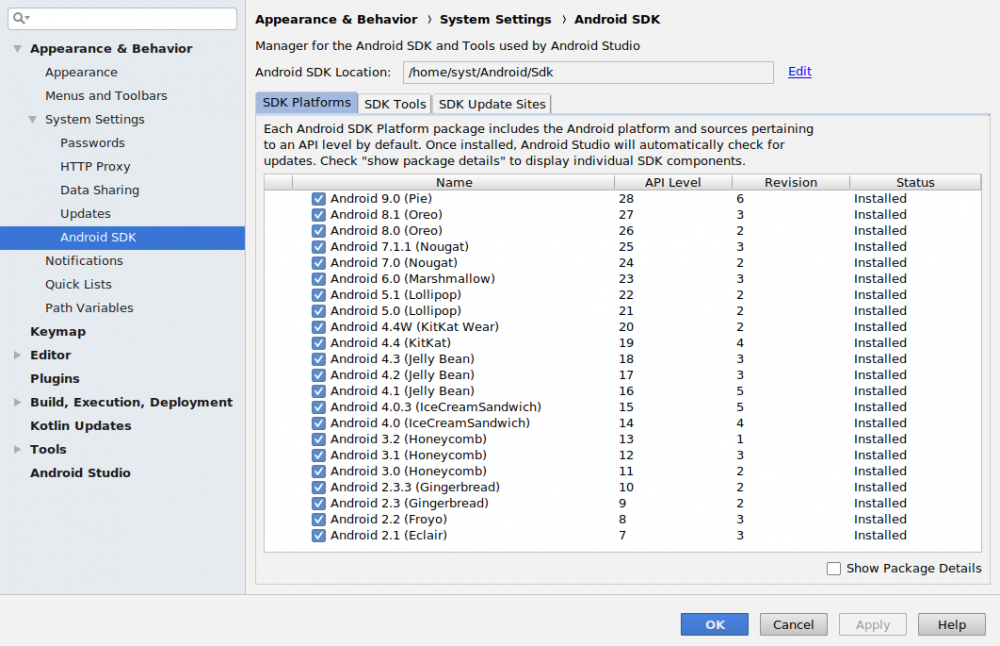The image size is (1000, 646).
Task: Focus the settings search field
Action: 122,18
